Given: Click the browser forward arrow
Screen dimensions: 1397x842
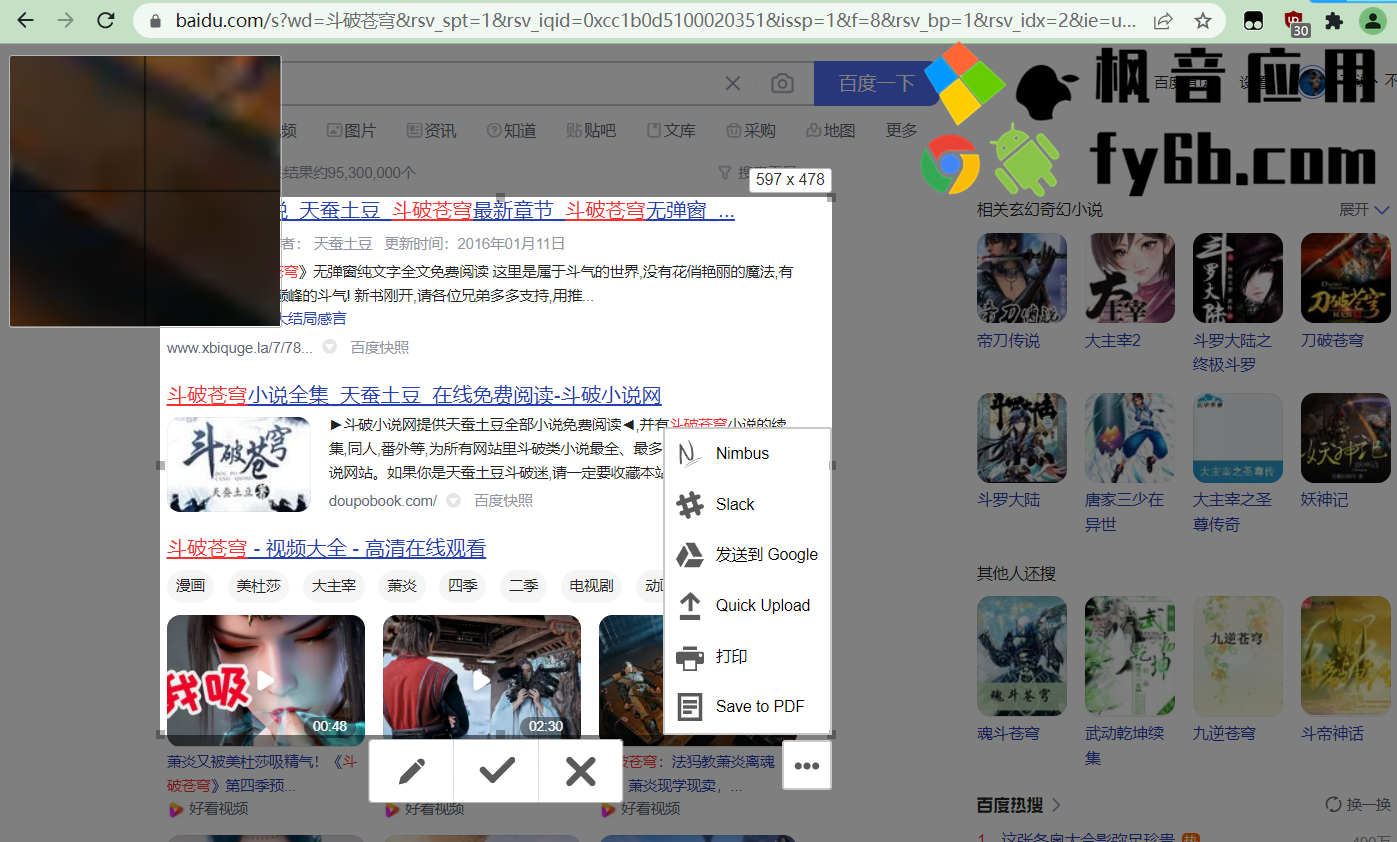Looking at the screenshot, I should [65, 20].
